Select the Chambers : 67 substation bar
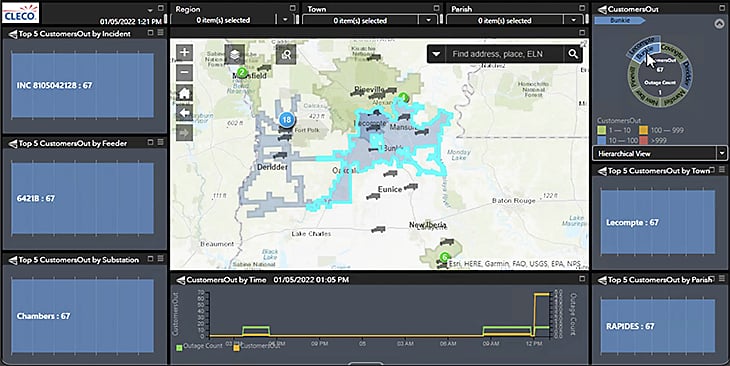Image resolution: width=730 pixels, height=366 pixels. pyautogui.click(x=83, y=316)
